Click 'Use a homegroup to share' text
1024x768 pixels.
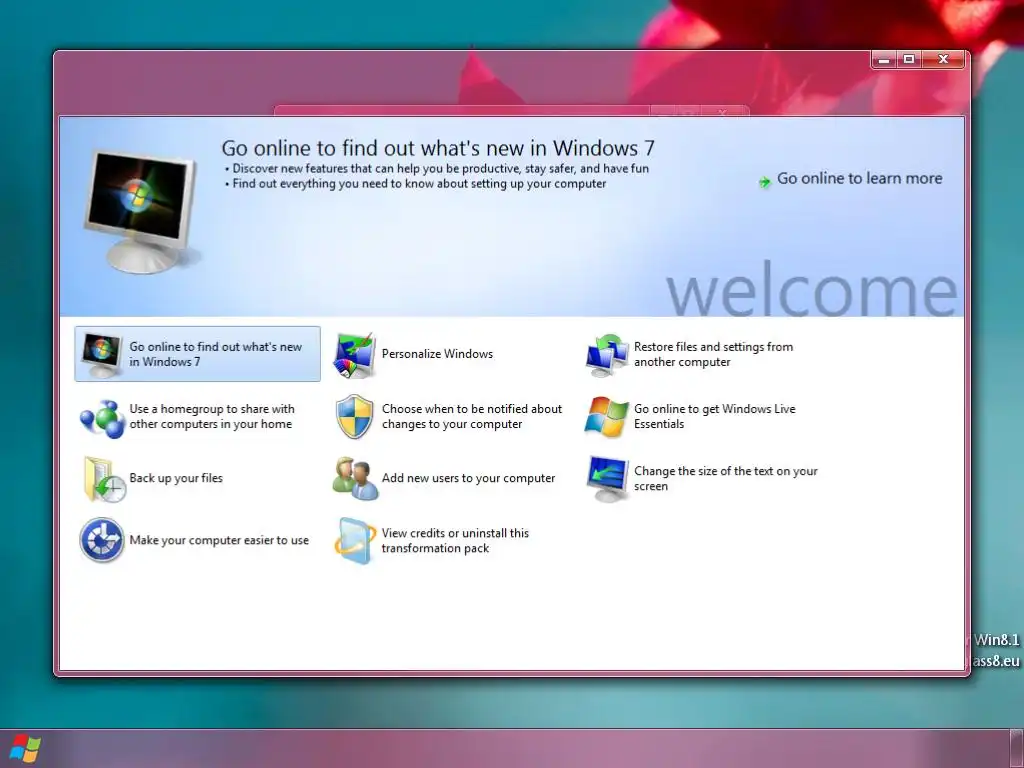(212, 416)
